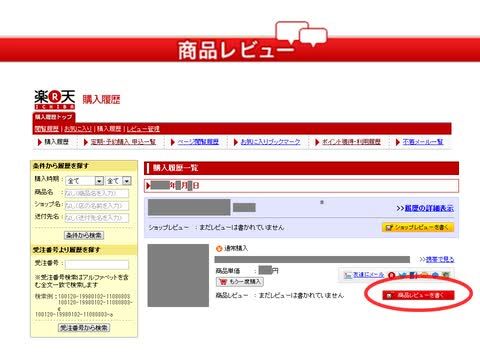Open 購入履歴 in the red navigation bar

click(x=109, y=129)
